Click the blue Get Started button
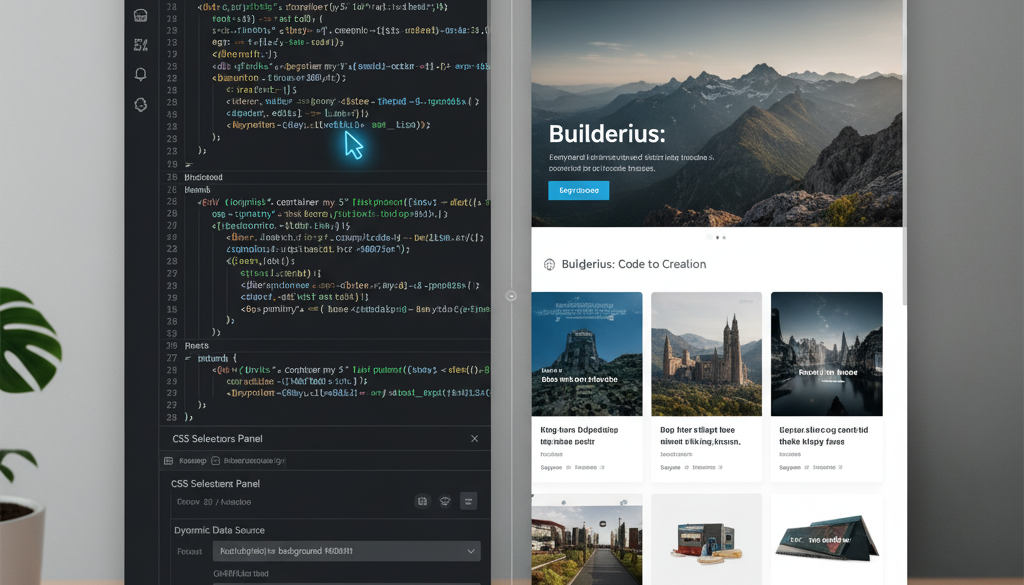The width and height of the screenshot is (1024, 585). pyautogui.click(x=578, y=190)
